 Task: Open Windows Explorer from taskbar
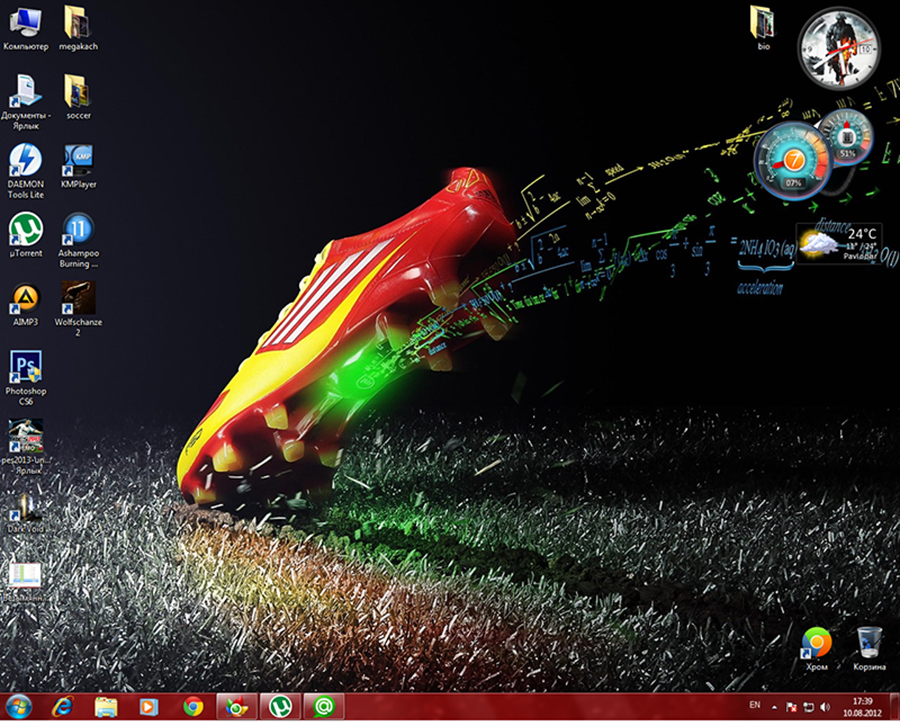pyautogui.click(x=106, y=707)
